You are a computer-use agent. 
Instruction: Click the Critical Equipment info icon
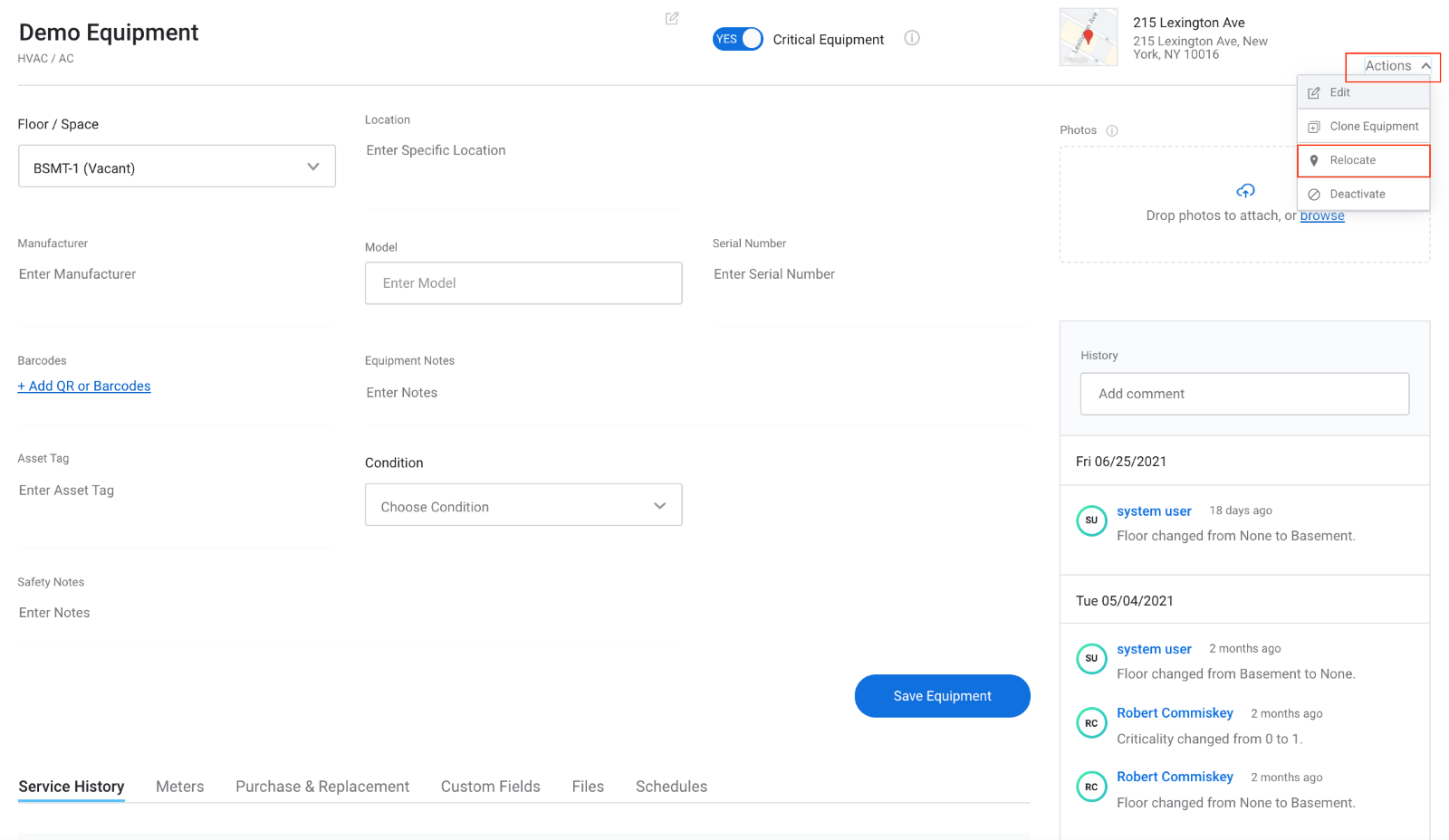pyautogui.click(x=912, y=38)
